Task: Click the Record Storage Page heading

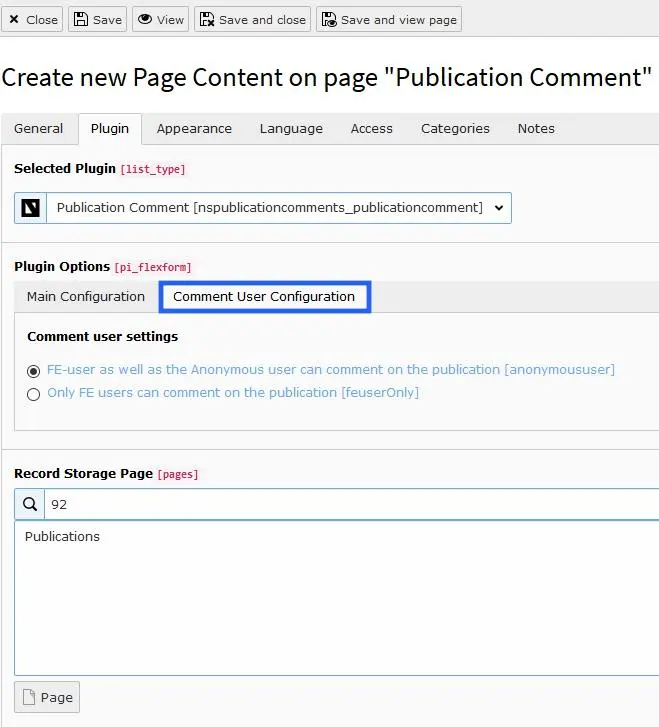Action: (x=83, y=473)
